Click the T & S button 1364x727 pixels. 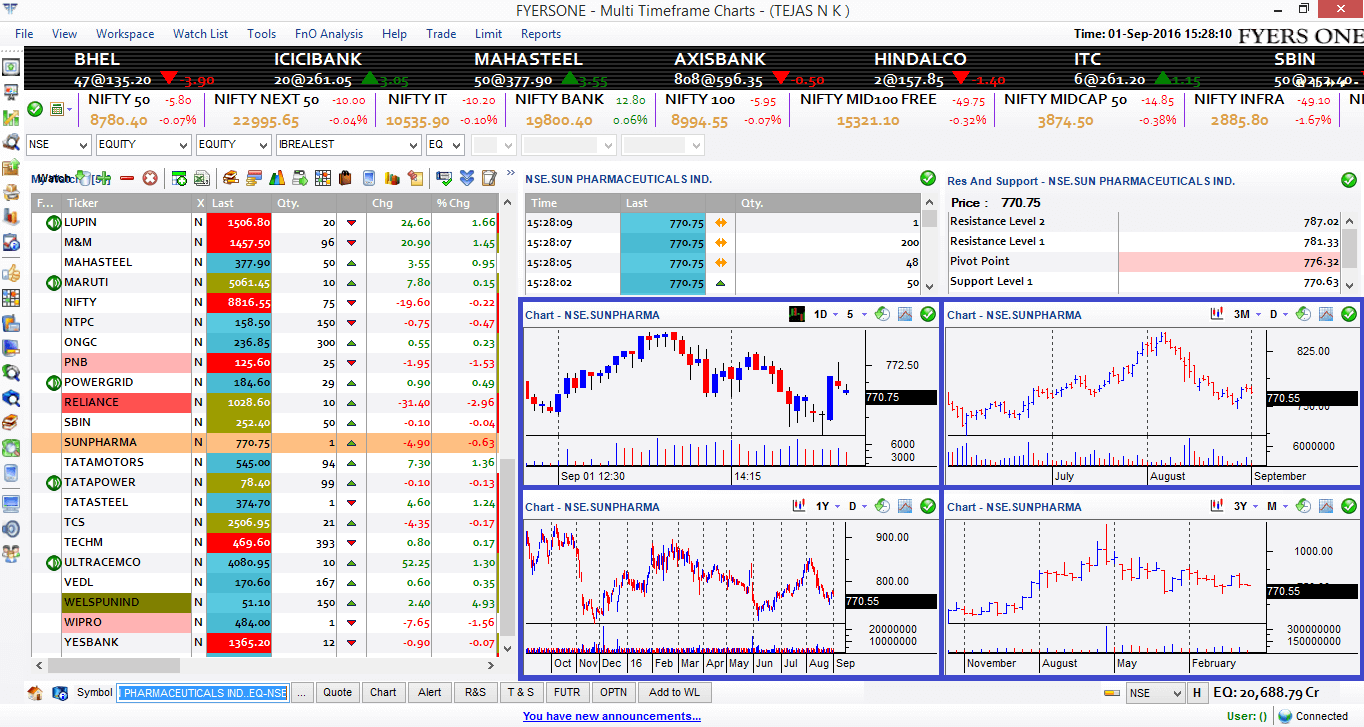[x=521, y=692]
